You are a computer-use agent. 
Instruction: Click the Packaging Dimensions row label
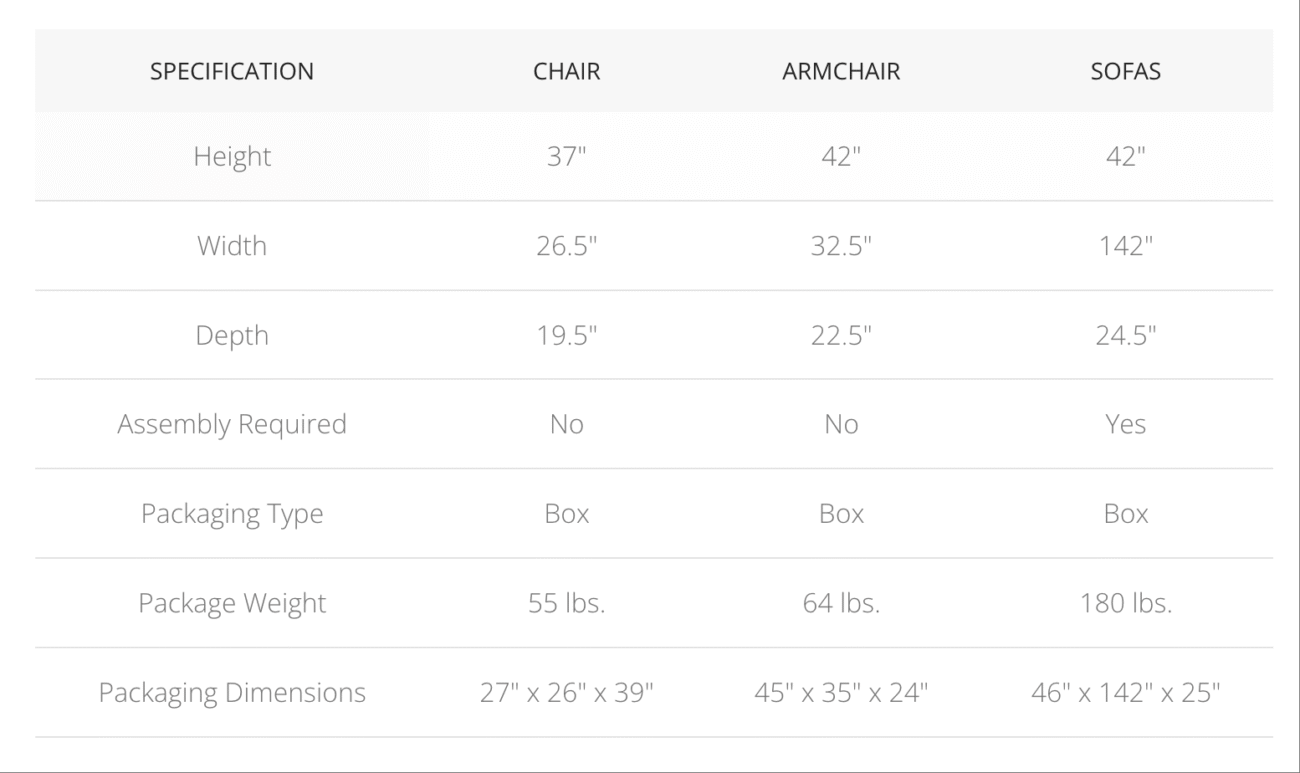(232, 692)
